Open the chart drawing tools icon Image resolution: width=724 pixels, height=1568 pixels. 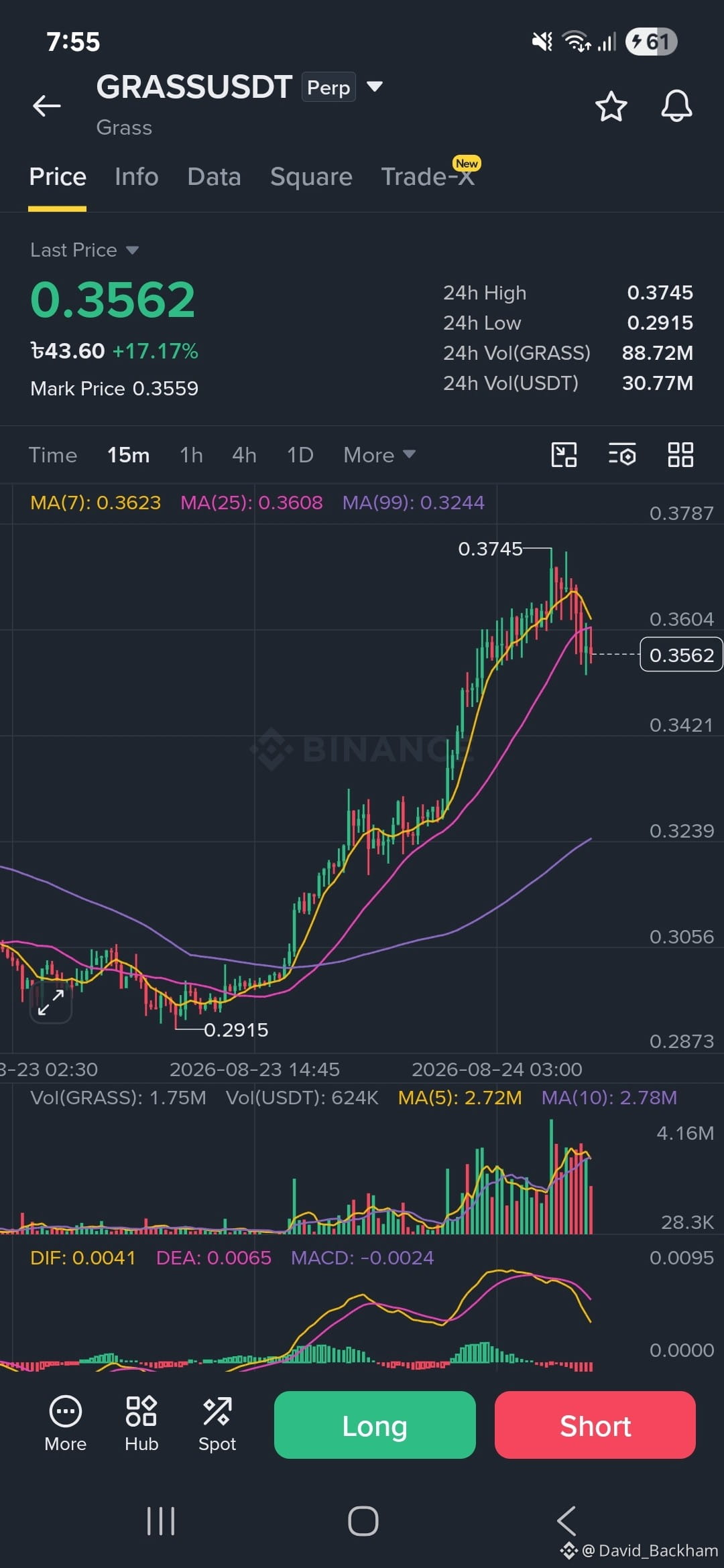(x=564, y=455)
